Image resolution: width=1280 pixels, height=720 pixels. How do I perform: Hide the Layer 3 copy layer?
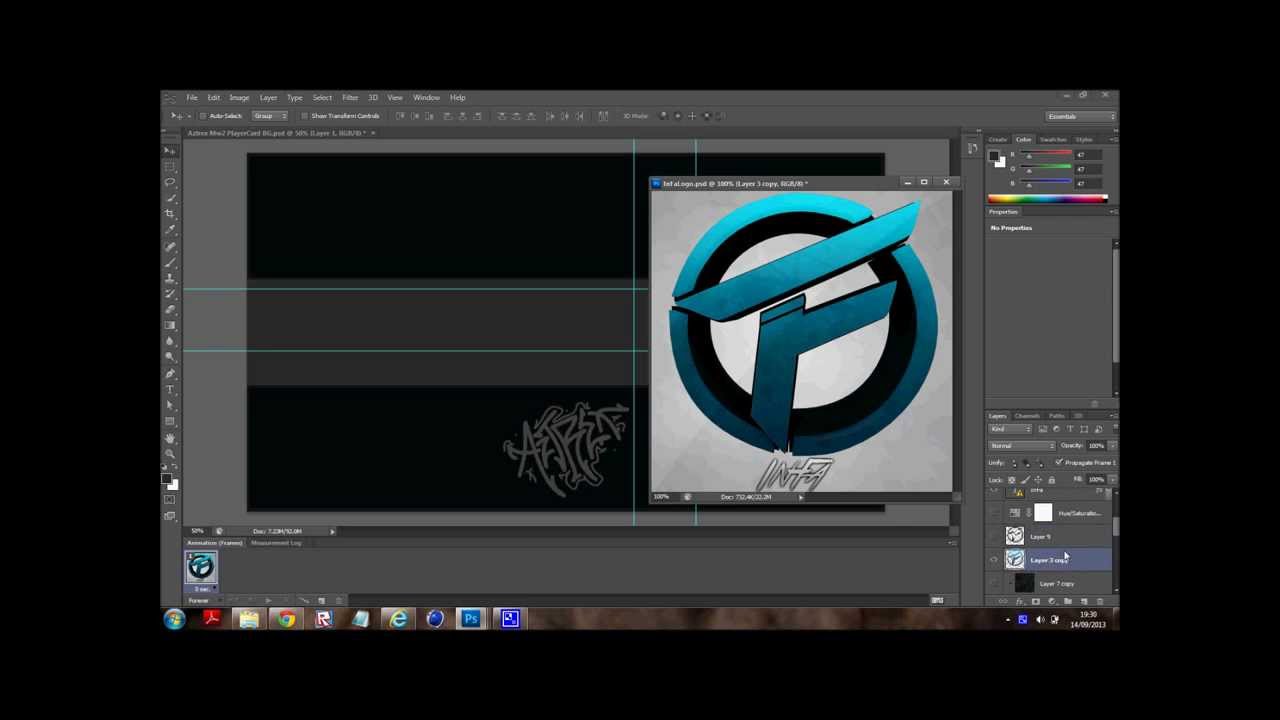pos(993,560)
